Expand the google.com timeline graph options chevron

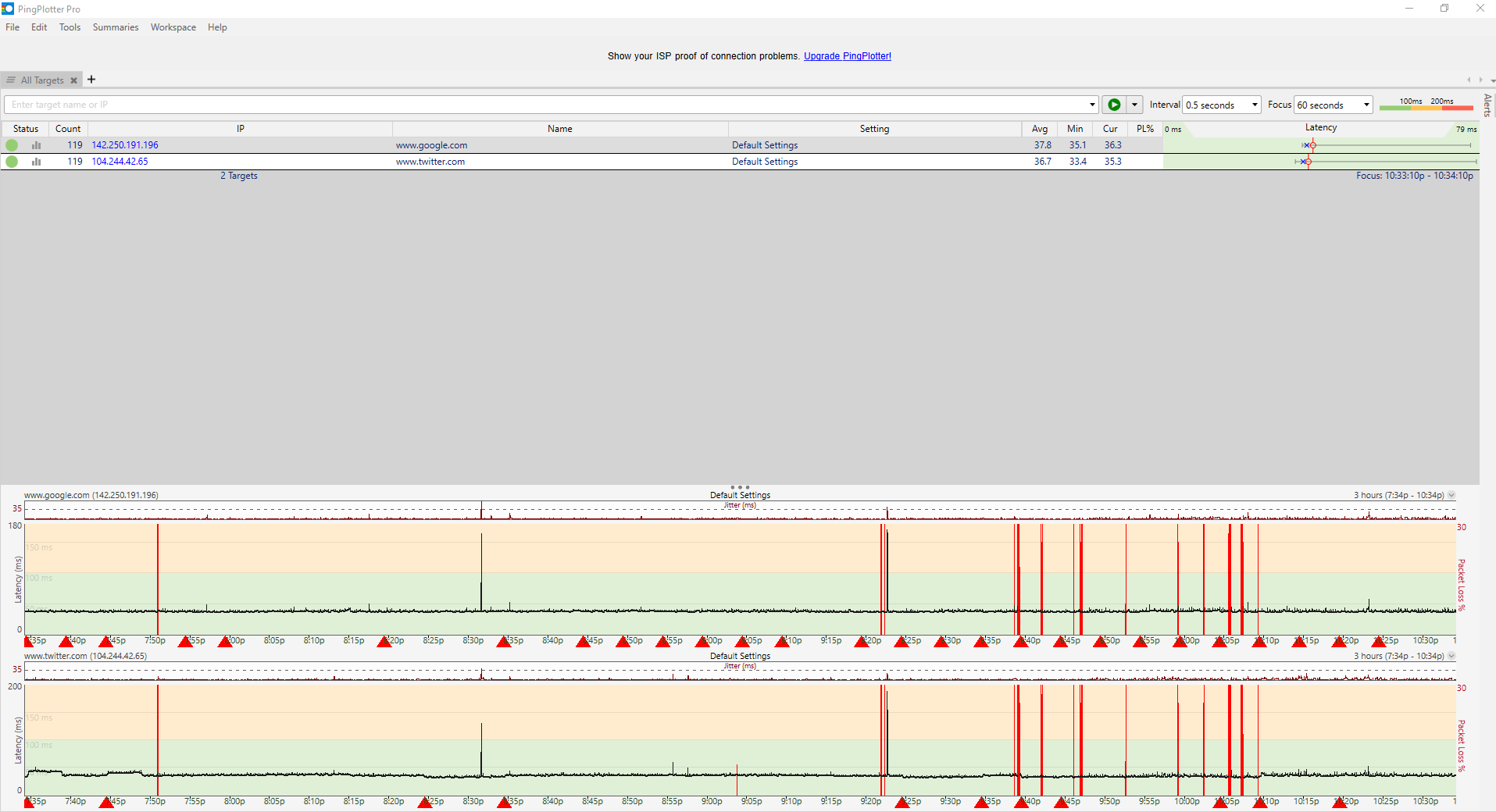click(1451, 495)
